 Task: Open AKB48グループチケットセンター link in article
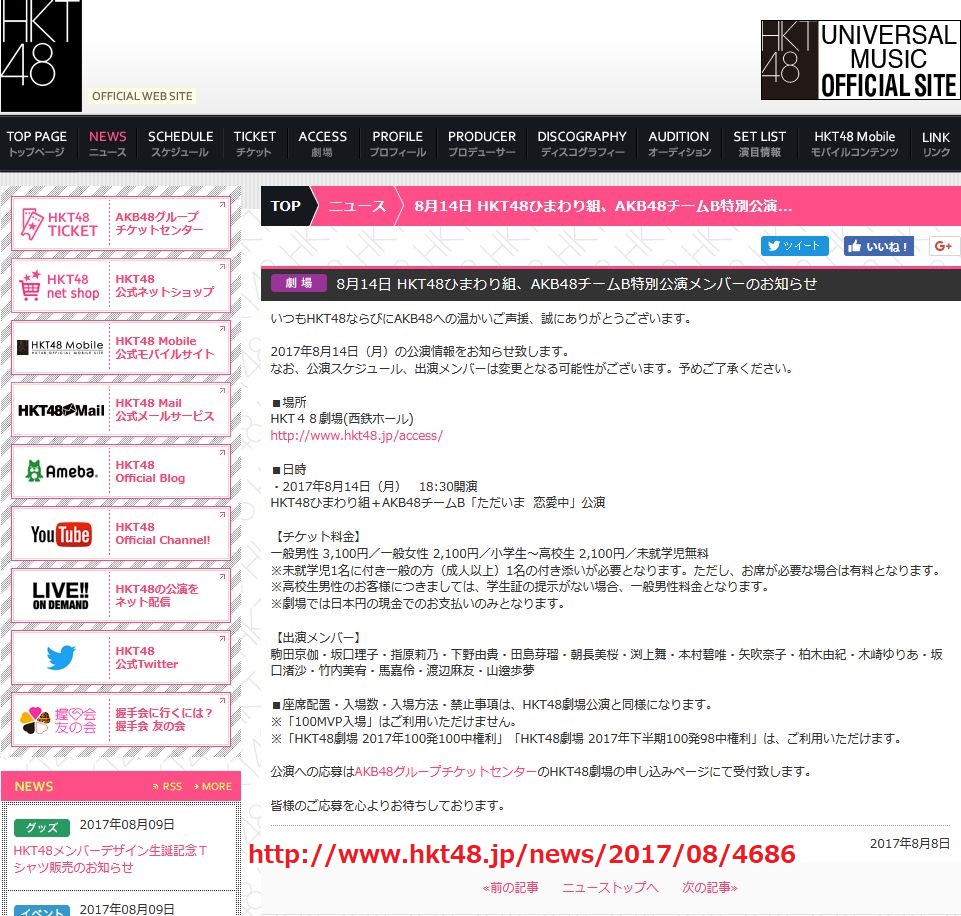446,771
